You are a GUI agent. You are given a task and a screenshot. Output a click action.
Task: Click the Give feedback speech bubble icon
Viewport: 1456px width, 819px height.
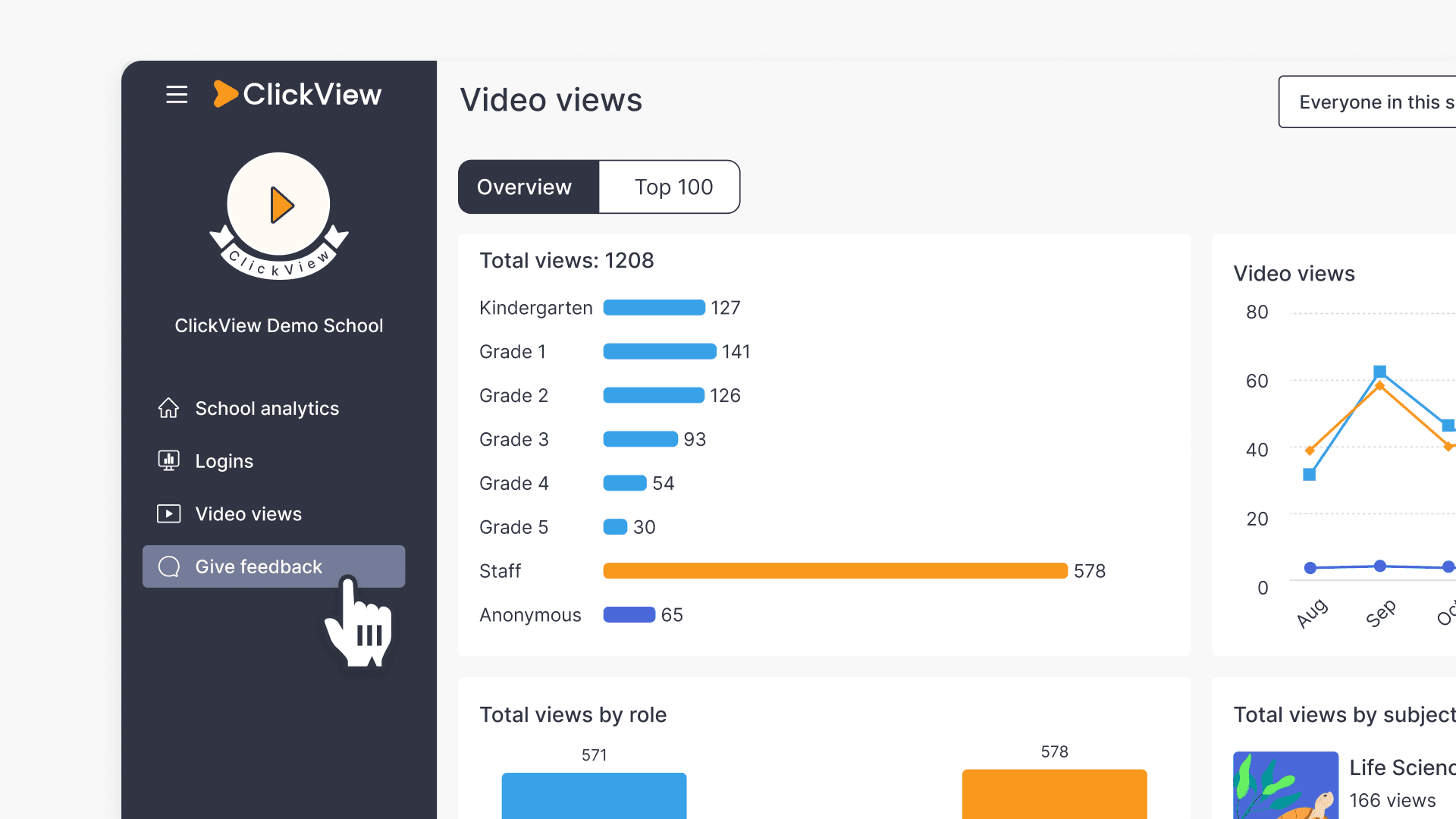pos(168,566)
